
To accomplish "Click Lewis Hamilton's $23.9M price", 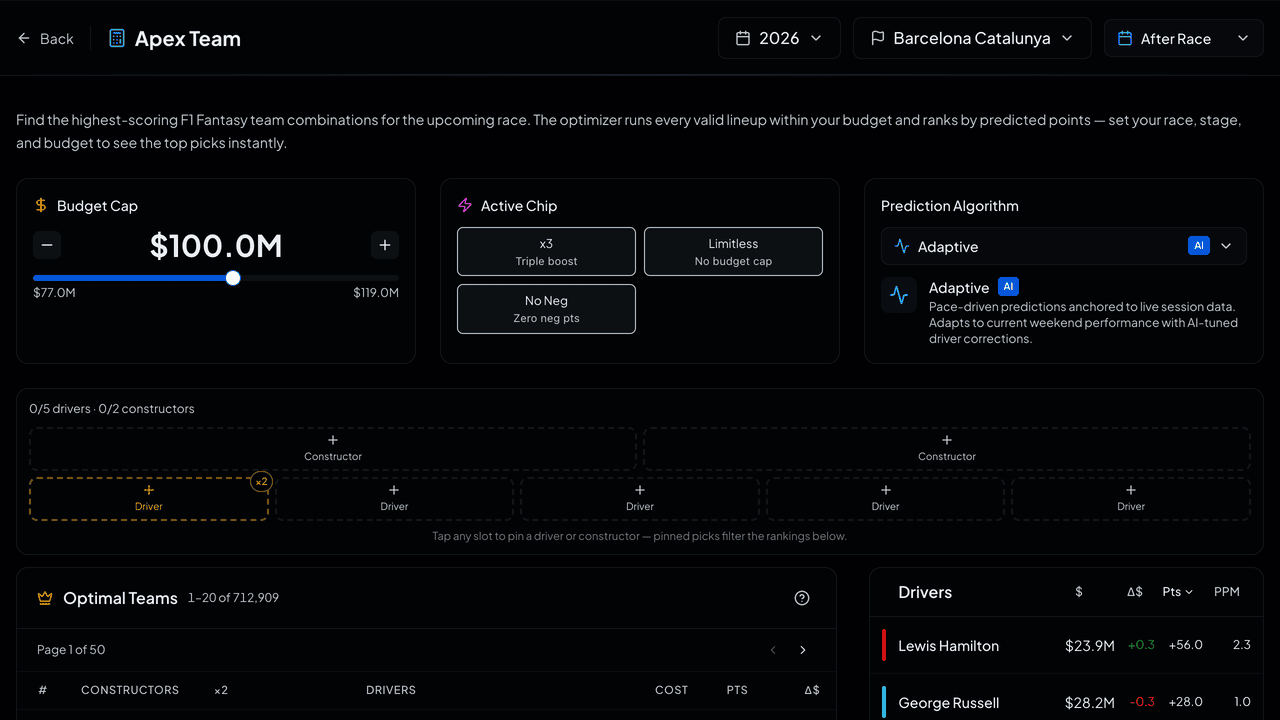I will pos(1089,646).
